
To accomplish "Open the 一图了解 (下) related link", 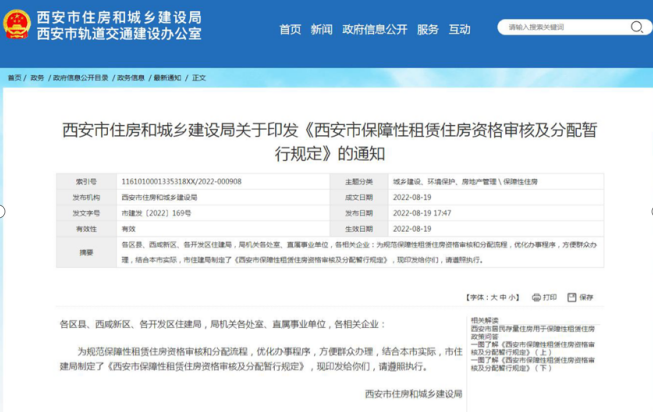I will click(x=533, y=364).
